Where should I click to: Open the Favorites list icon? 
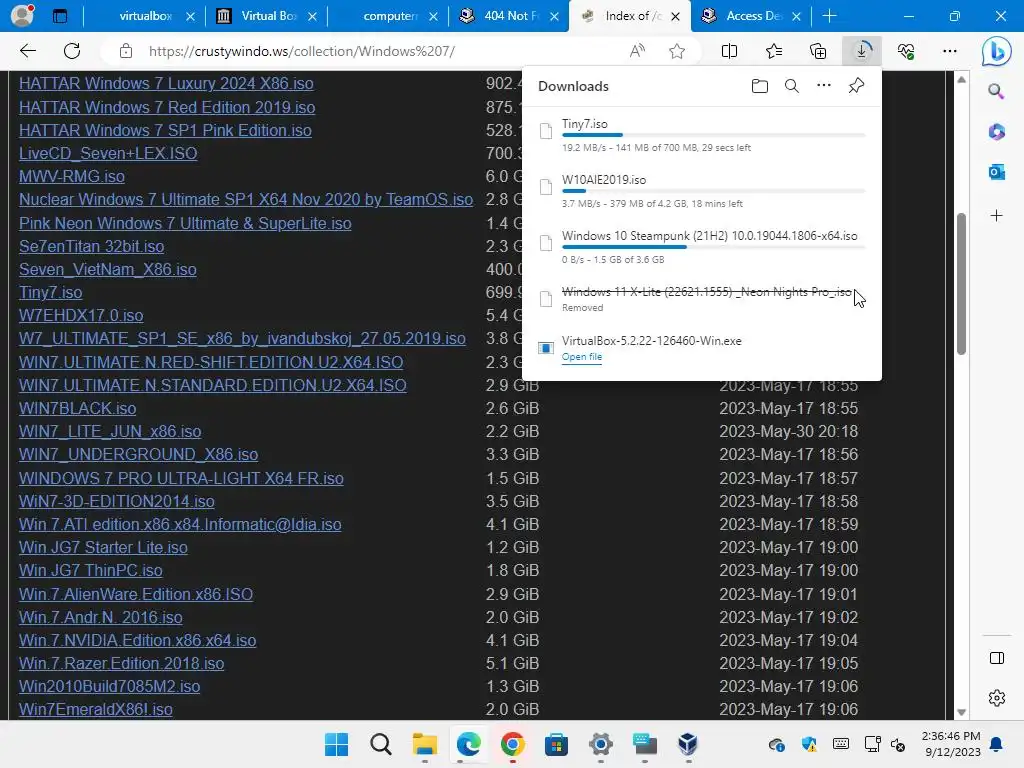(x=774, y=51)
